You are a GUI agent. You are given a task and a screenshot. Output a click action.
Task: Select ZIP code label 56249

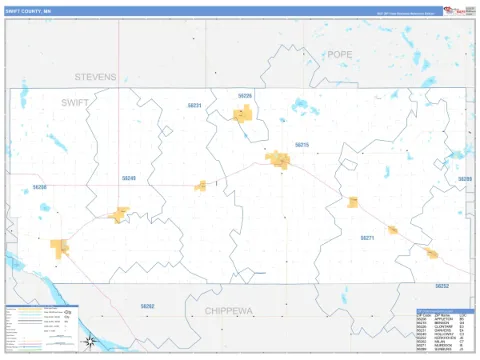(129, 178)
